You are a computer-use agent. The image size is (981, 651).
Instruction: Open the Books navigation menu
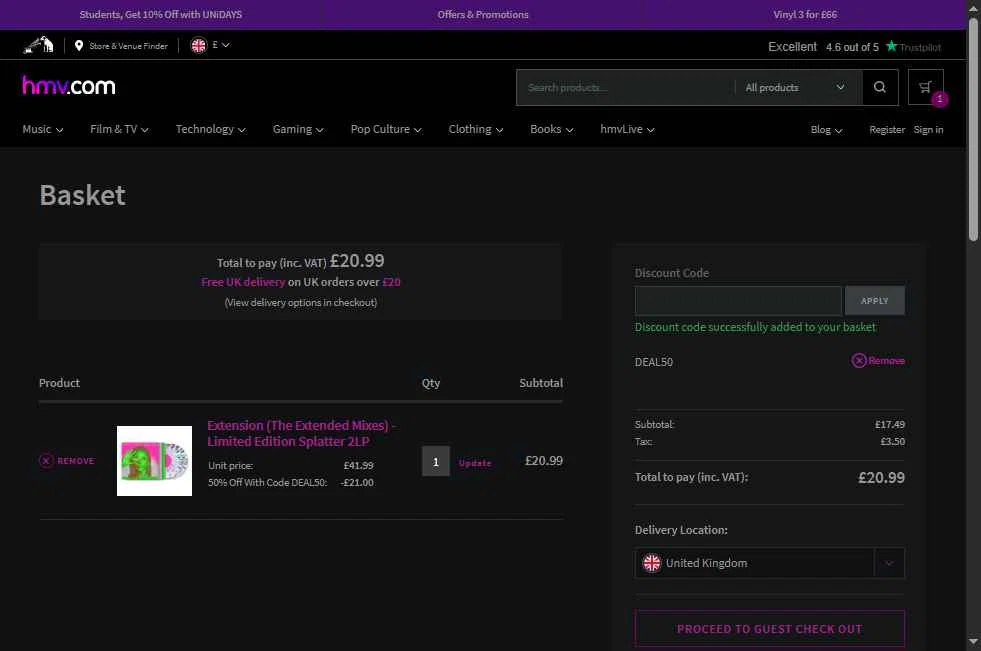[x=551, y=129]
